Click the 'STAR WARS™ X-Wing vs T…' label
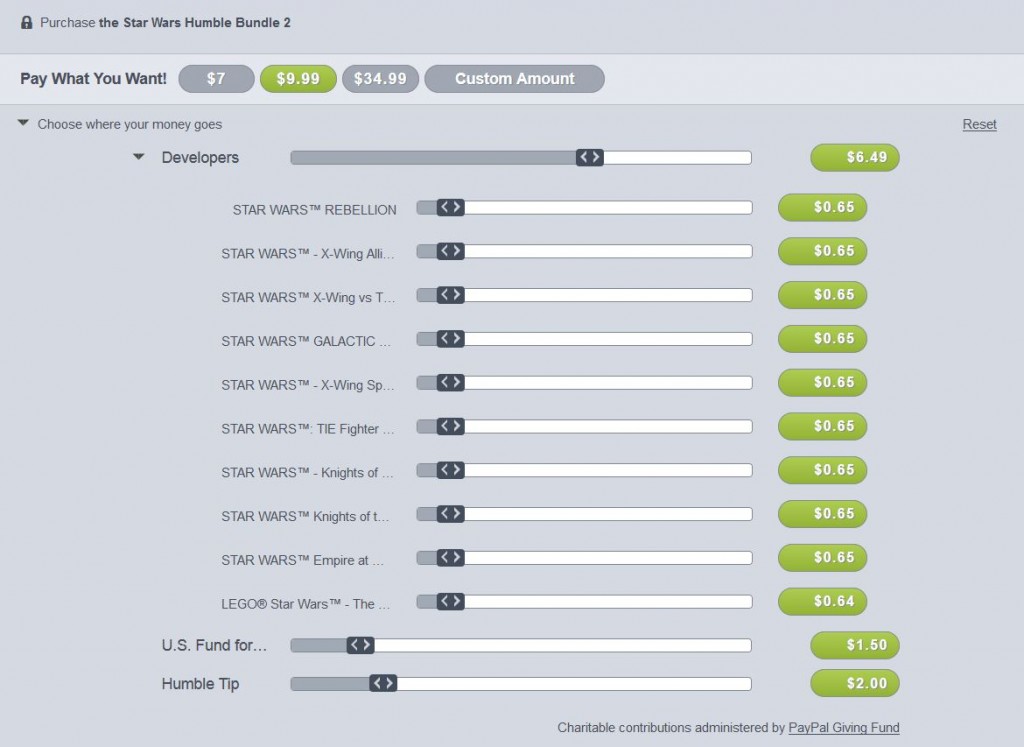This screenshot has height=747, width=1024. pyautogui.click(x=308, y=297)
